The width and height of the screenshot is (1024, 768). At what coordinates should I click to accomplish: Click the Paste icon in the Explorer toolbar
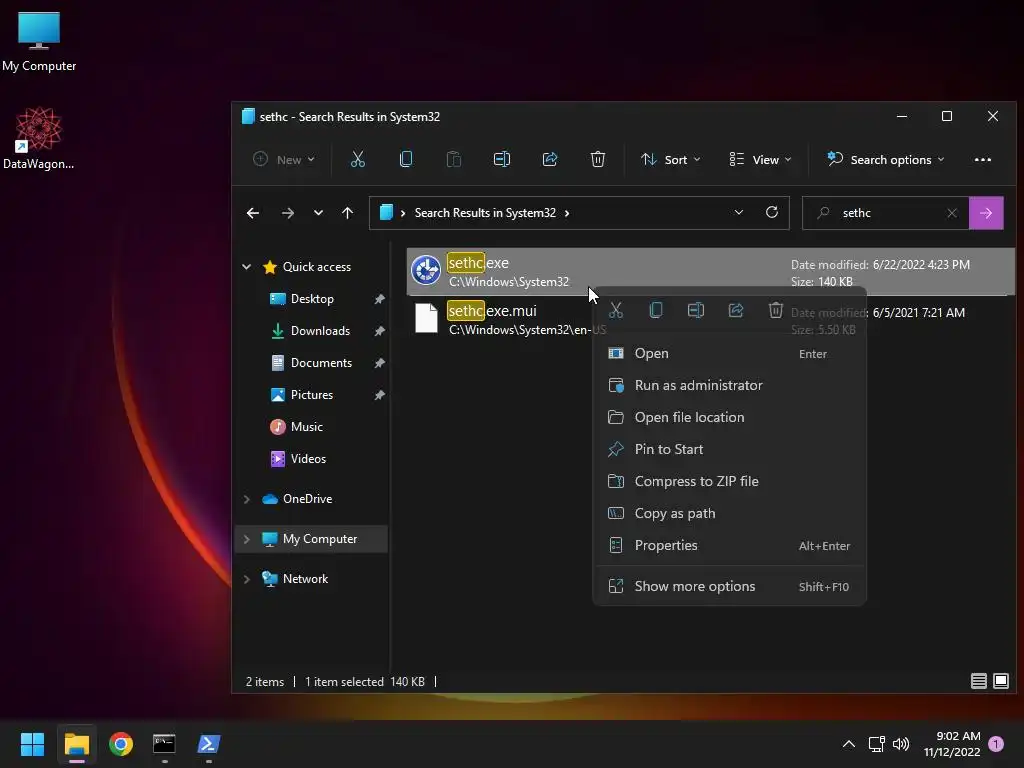453,159
